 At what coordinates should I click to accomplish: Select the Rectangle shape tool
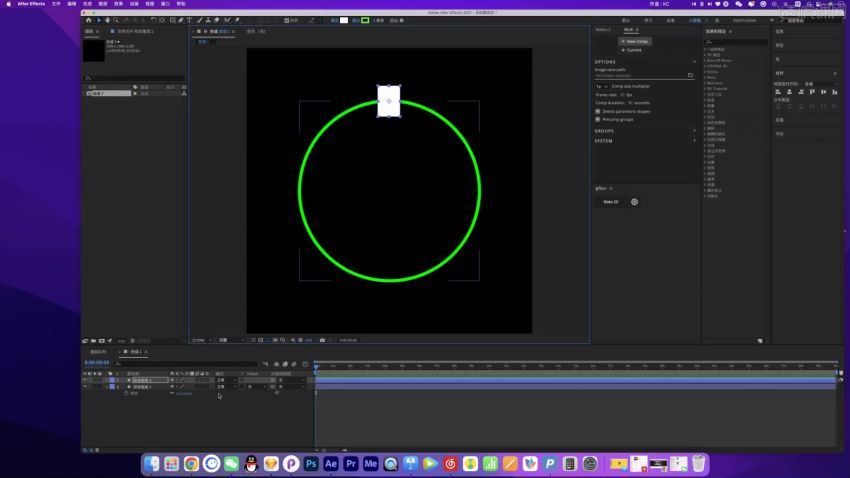(172, 20)
